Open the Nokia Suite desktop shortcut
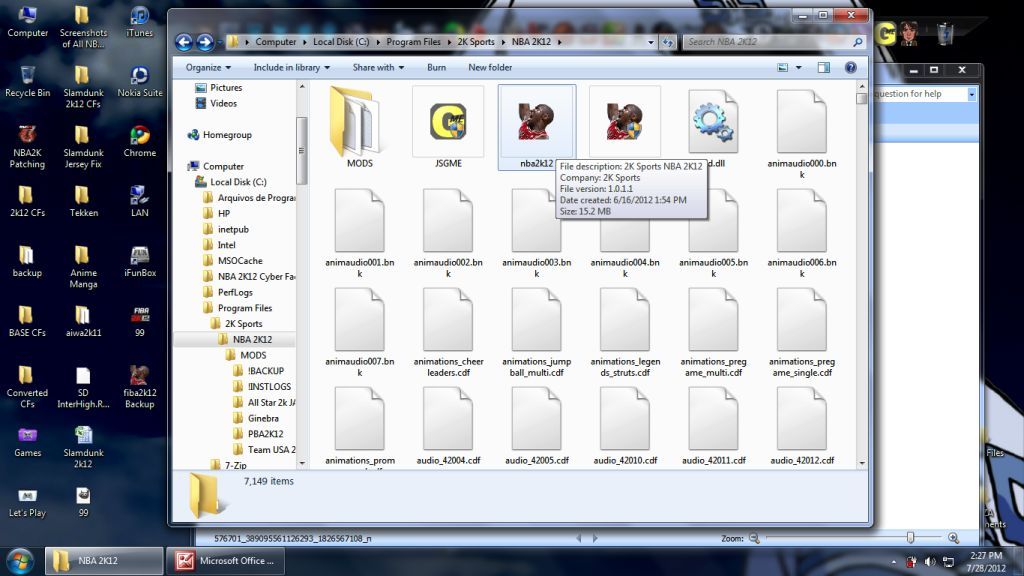Viewport: 1024px width, 576px height. pos(139,82)
